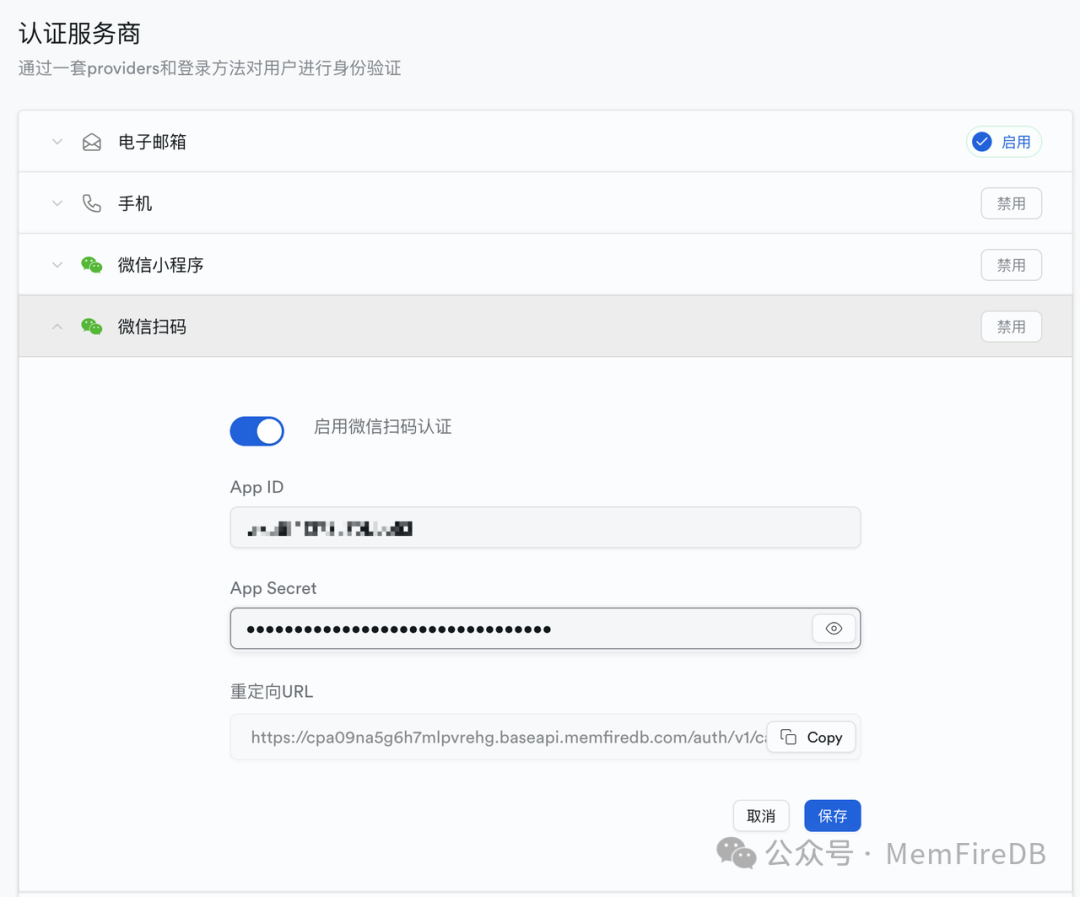Image resolution: width=1080 pixels, height=897 pixels.
Task: Expand the 微信小程序 provider row
Action: (57, 265)
